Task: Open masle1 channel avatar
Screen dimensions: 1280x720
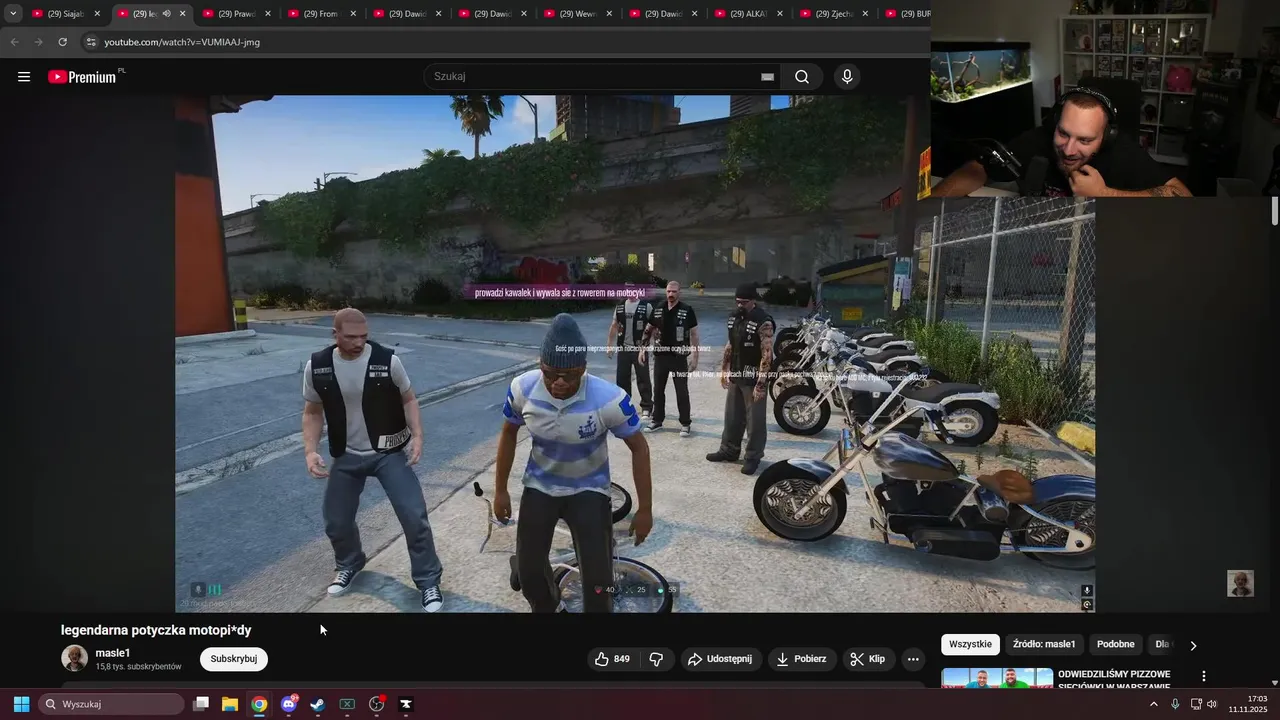Action: click(x=75, y=658)
